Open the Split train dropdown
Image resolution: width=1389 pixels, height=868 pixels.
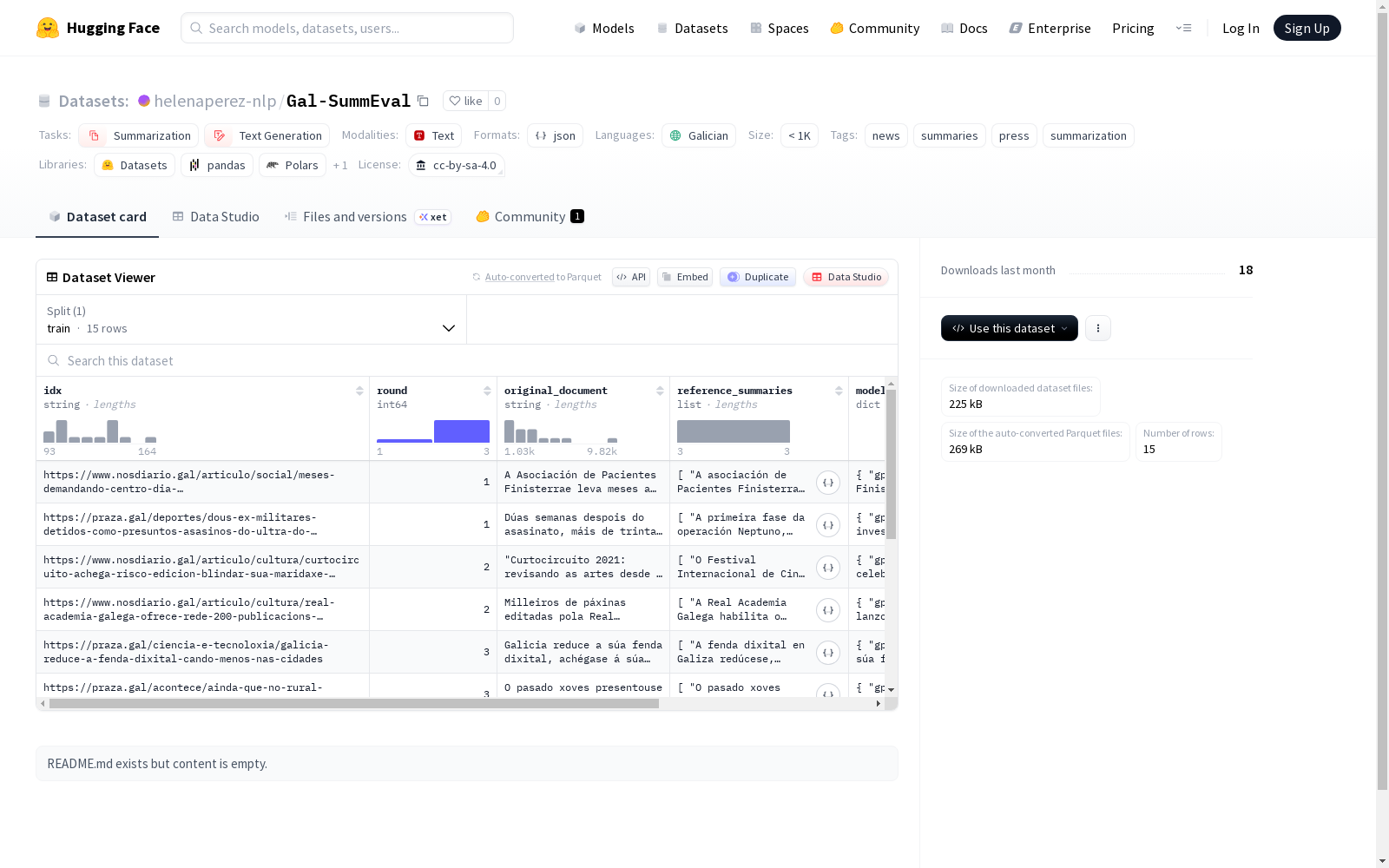click(252, 319)
